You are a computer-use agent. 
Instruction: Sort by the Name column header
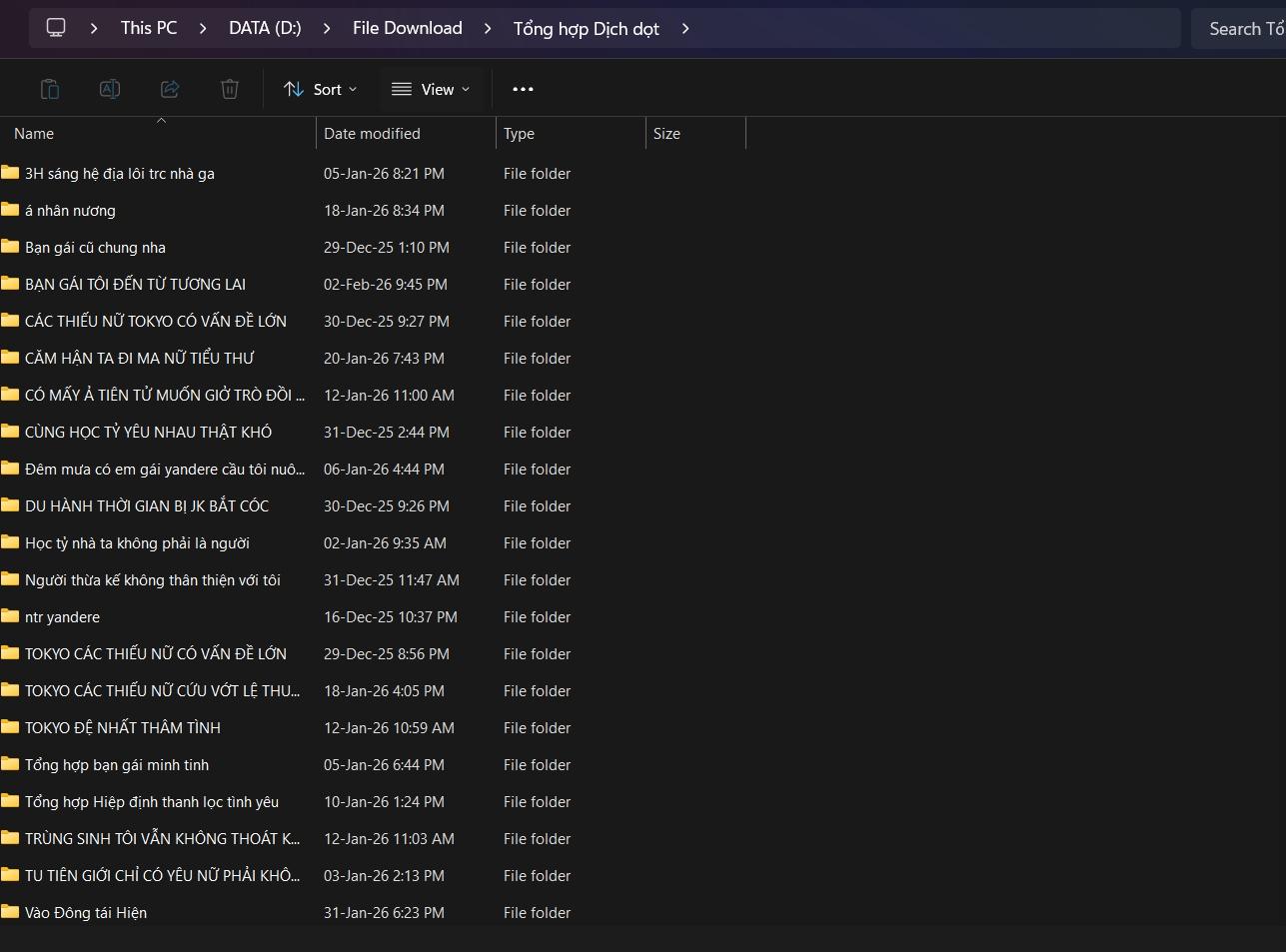click(x=34, y=134)
